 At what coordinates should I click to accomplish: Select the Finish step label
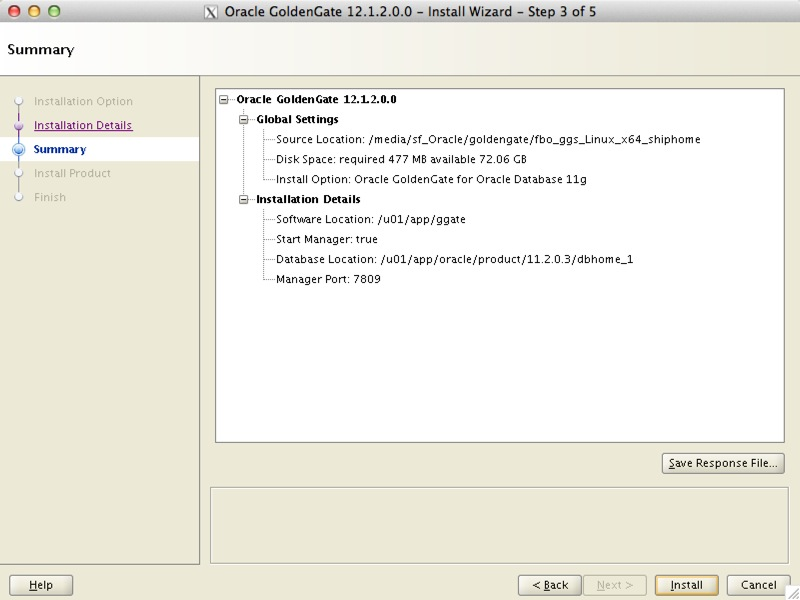point(49,197)
